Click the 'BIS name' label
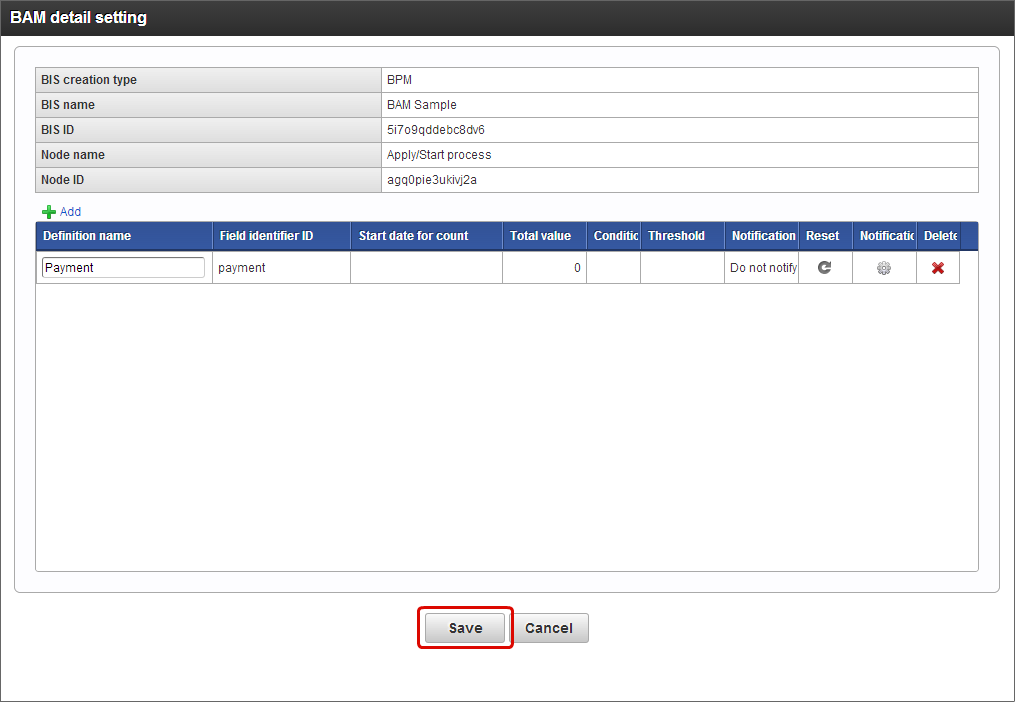Image resolution: width=1015 pixels, height=702 pixels. point(67,105)
